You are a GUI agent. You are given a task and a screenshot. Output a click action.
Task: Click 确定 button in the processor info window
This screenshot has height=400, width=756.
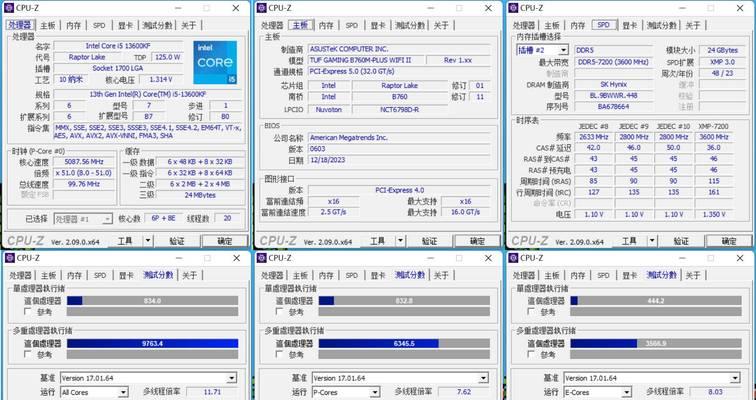(225, 241)
